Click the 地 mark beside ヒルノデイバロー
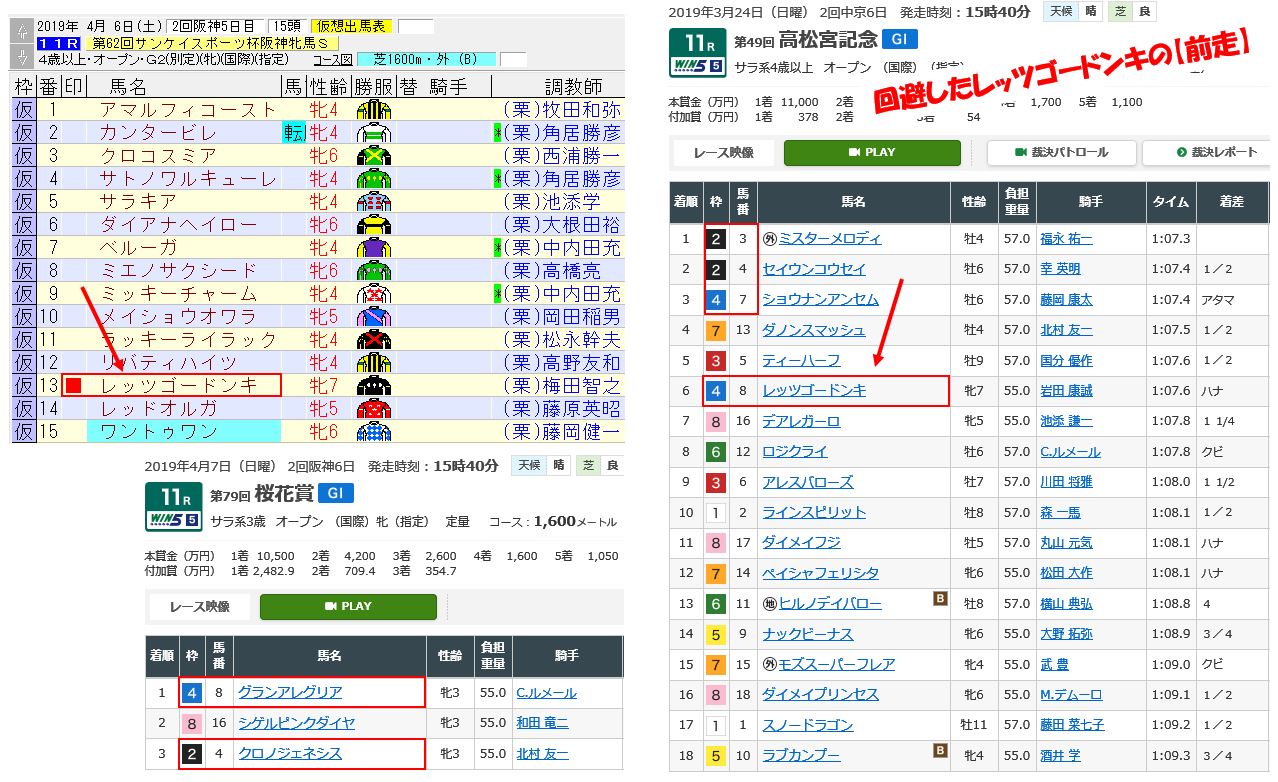The height and width of the screenshot is (782, 1278). pyautogui.click(x=769, y=604)
